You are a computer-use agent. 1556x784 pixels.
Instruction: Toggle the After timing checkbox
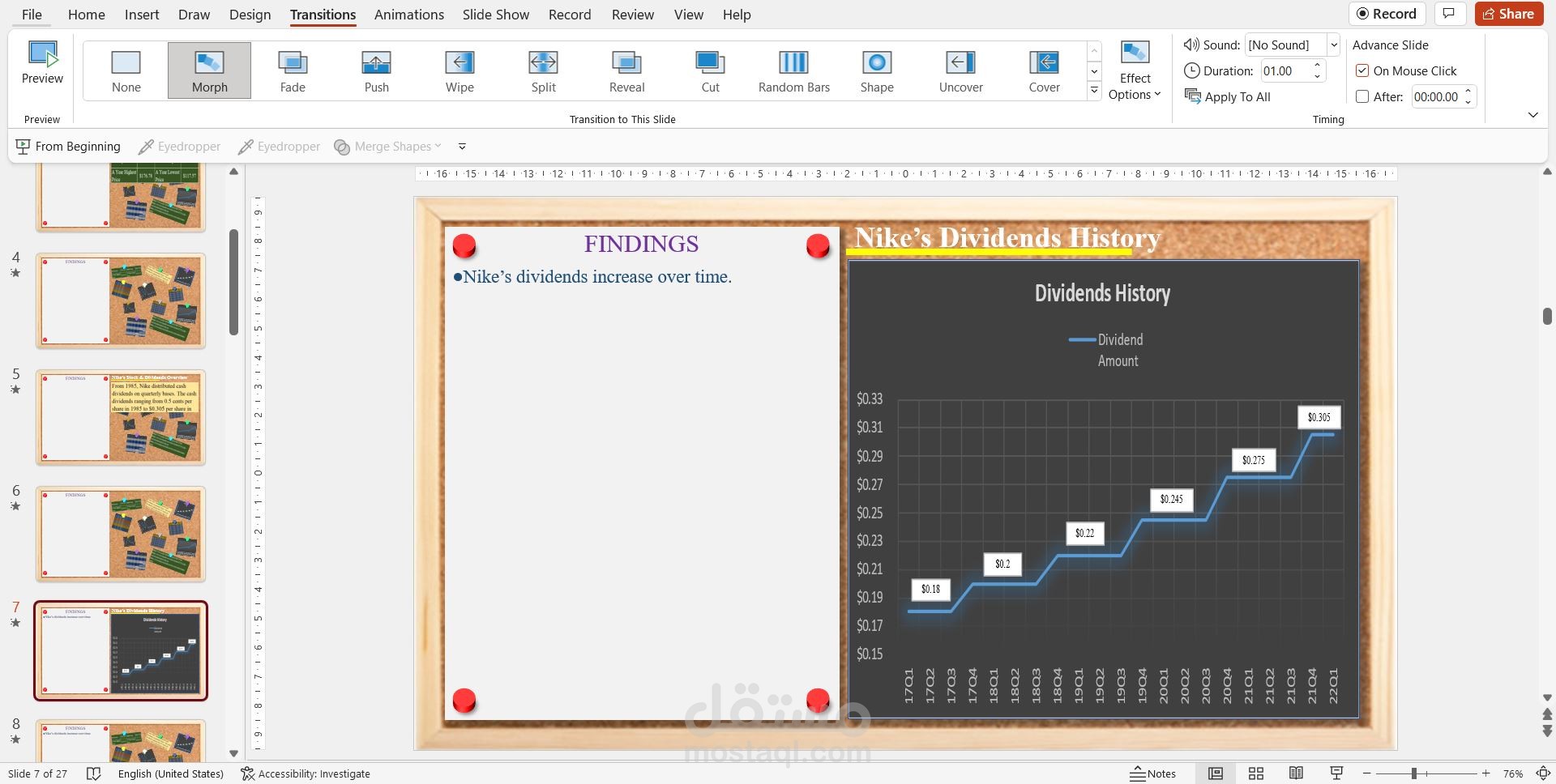1362,96
